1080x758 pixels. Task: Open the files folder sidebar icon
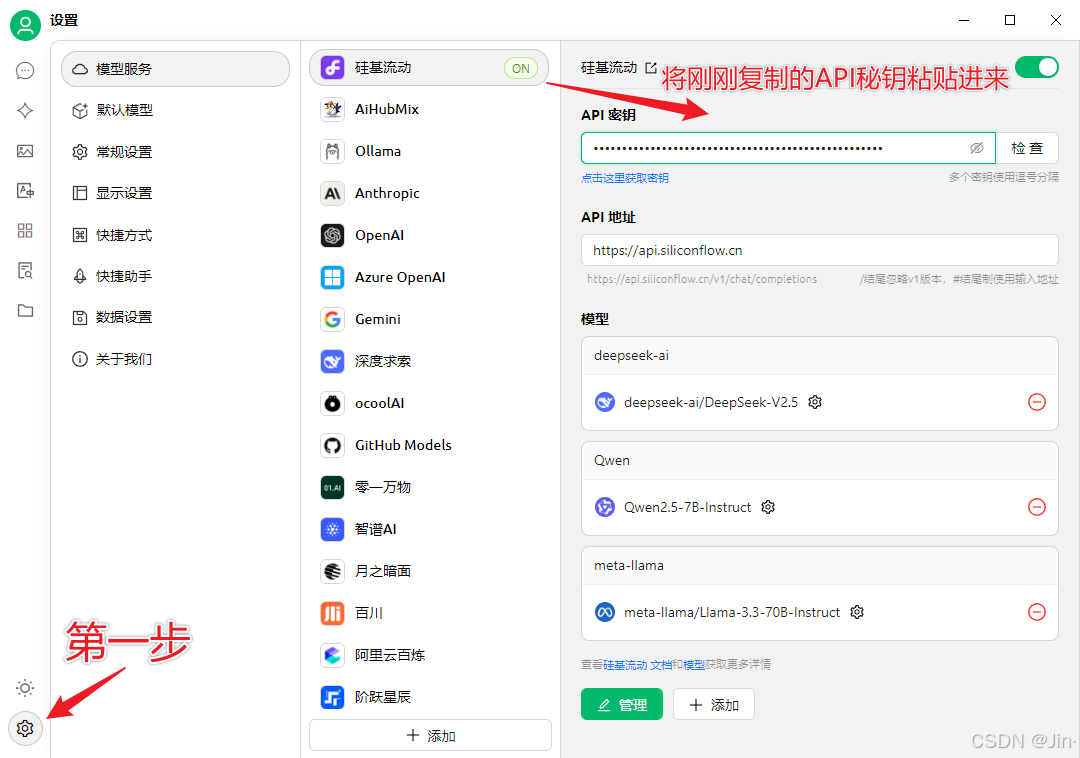click(x=25, y=310)
